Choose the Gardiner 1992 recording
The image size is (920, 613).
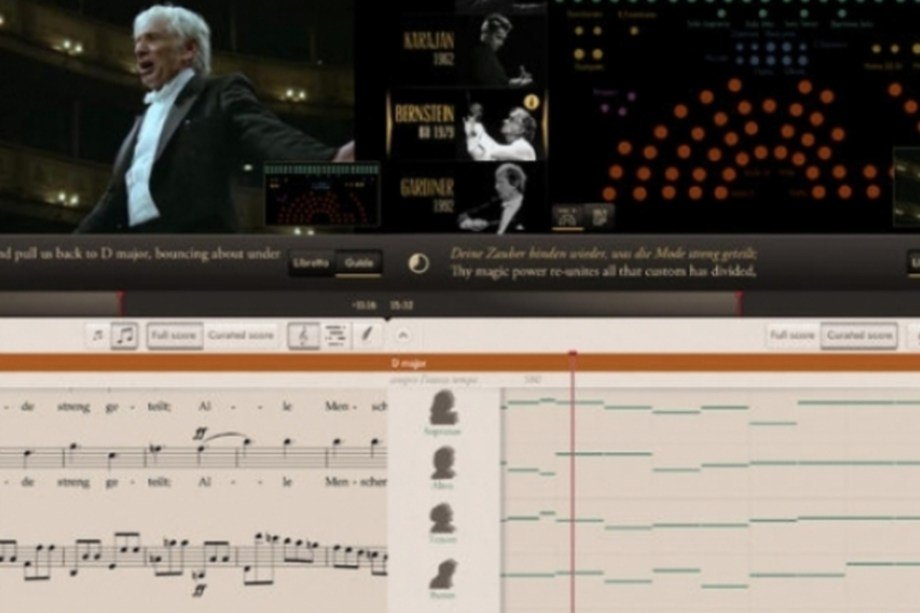point(468,197)
